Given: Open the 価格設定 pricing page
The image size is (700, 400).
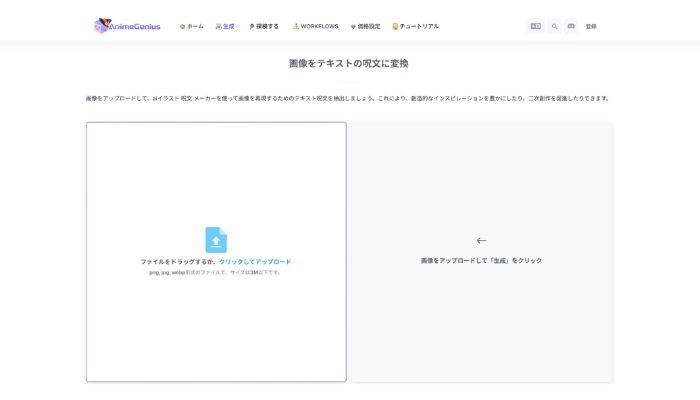Looking at the screenshot, I should pyautogui.click(x=369, y=26).
